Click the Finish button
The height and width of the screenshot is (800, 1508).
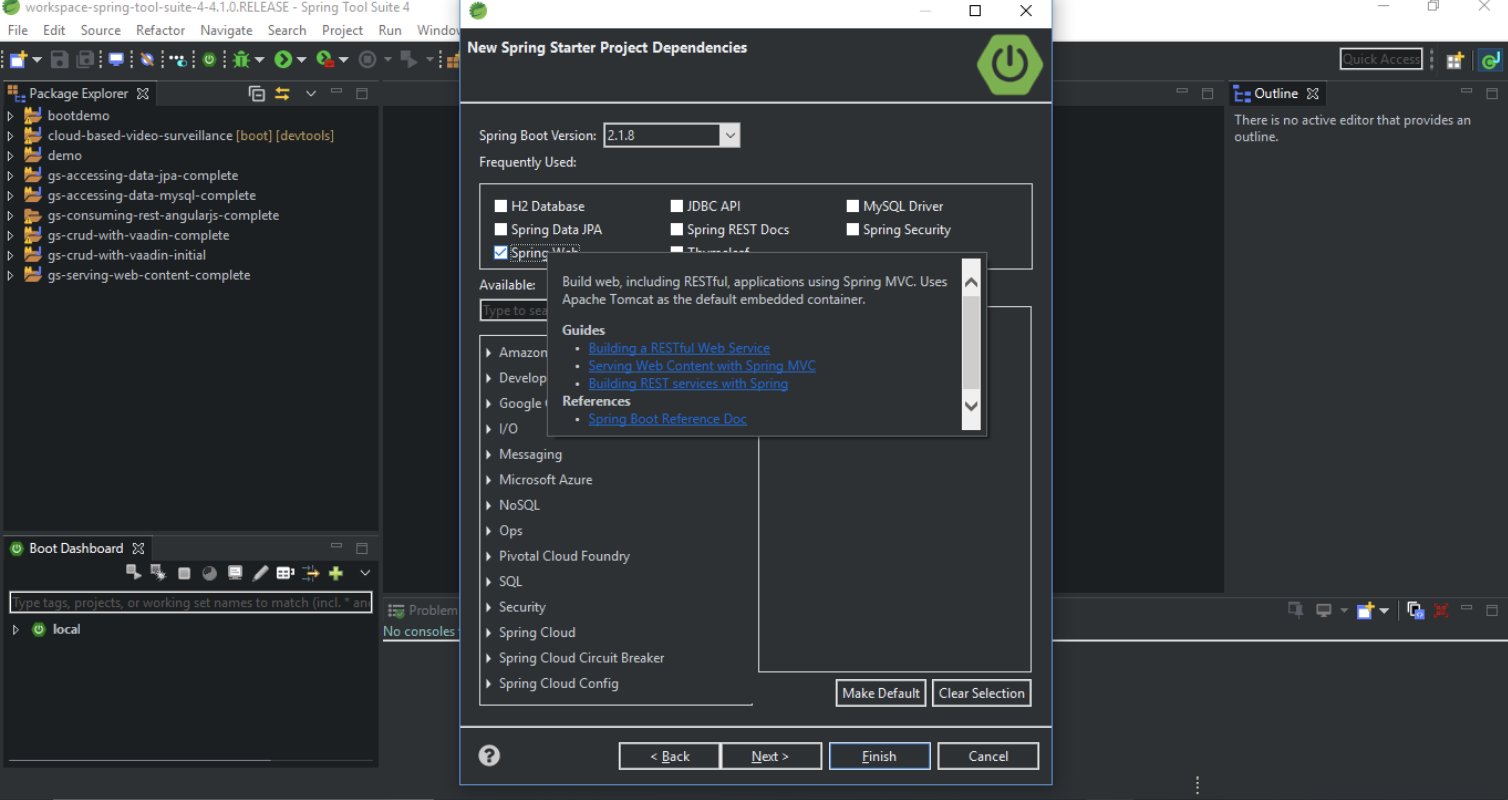click(x=880, y=756)
